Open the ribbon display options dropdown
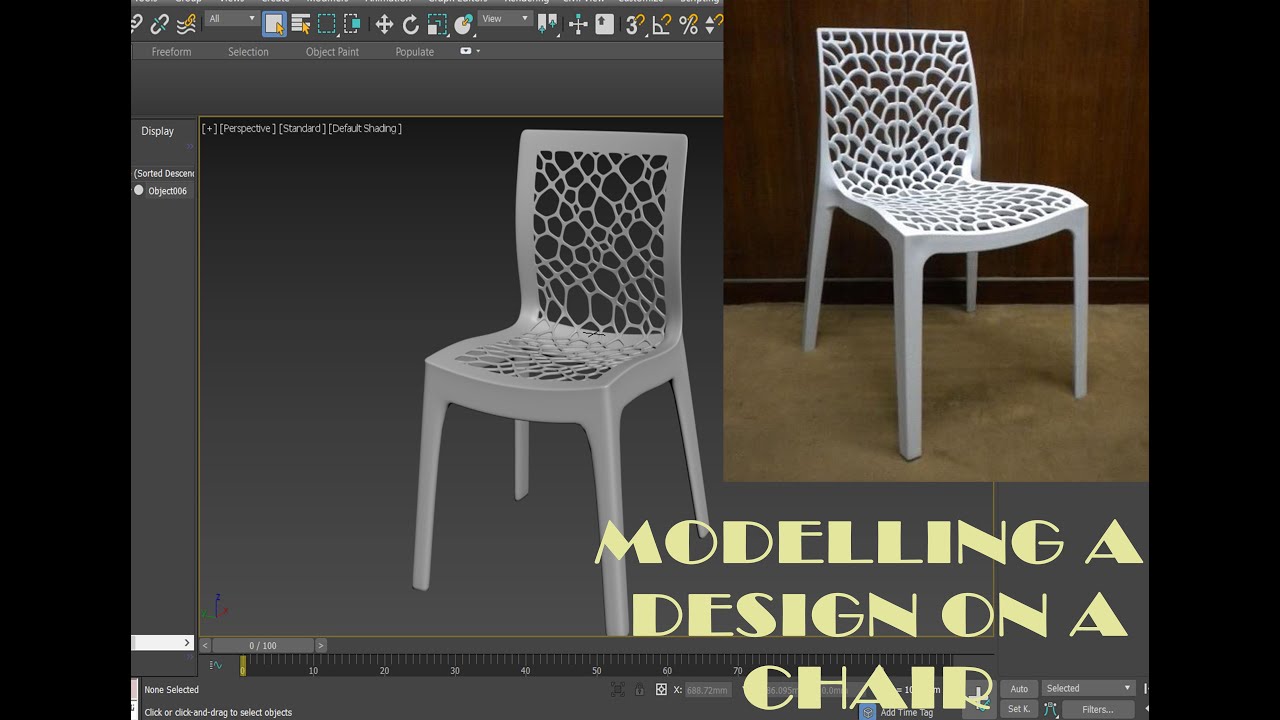Image resolution: width=1280 pixels, height=720 pixels. [470, 51]
